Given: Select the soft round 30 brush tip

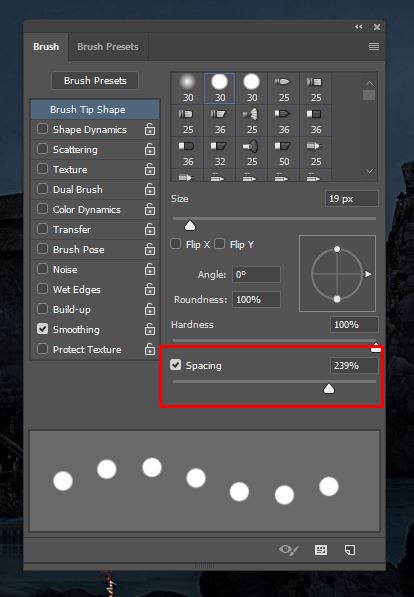Looking at the screenshot, I should point(188,88).
